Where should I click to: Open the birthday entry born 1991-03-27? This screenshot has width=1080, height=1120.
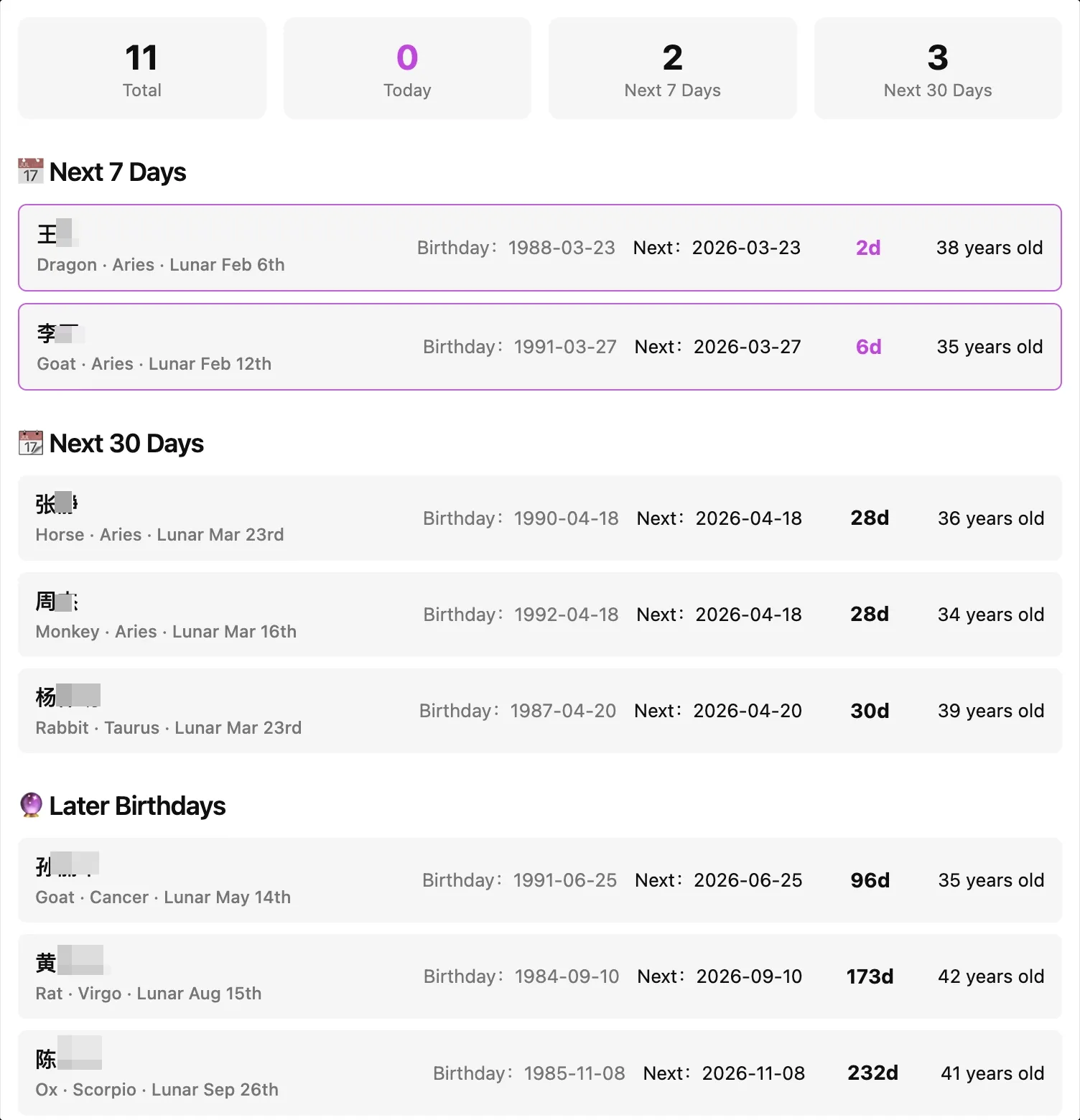point(540,347)
